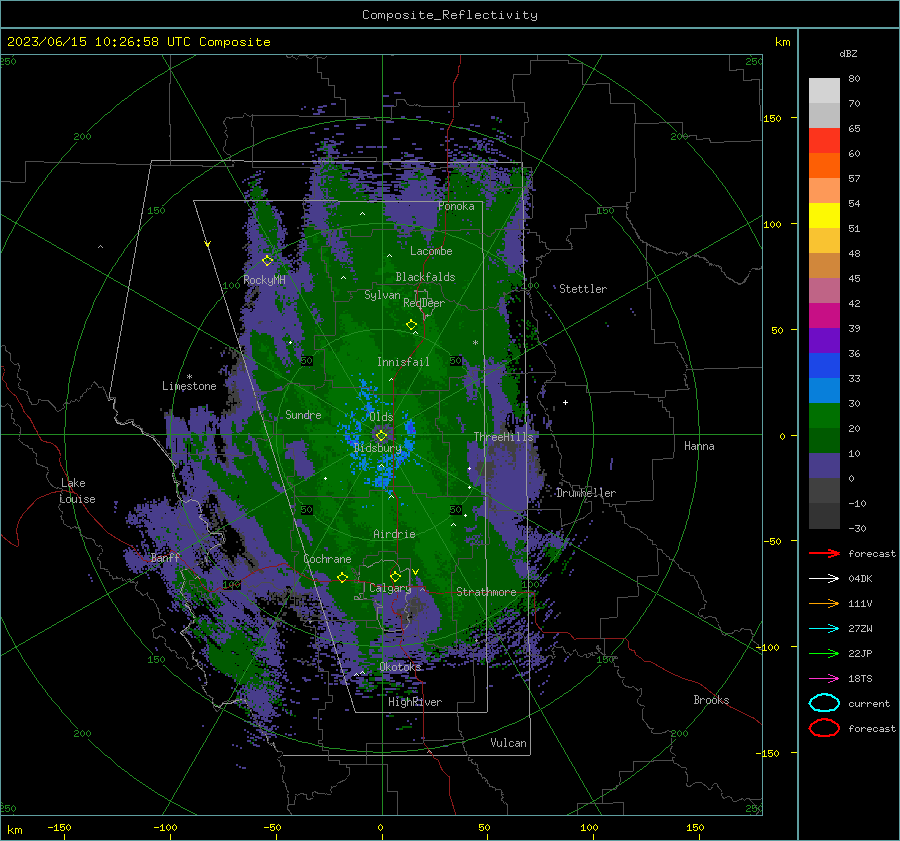Click the Okotoks town label

pyautogui.click(x=400, y=666)
